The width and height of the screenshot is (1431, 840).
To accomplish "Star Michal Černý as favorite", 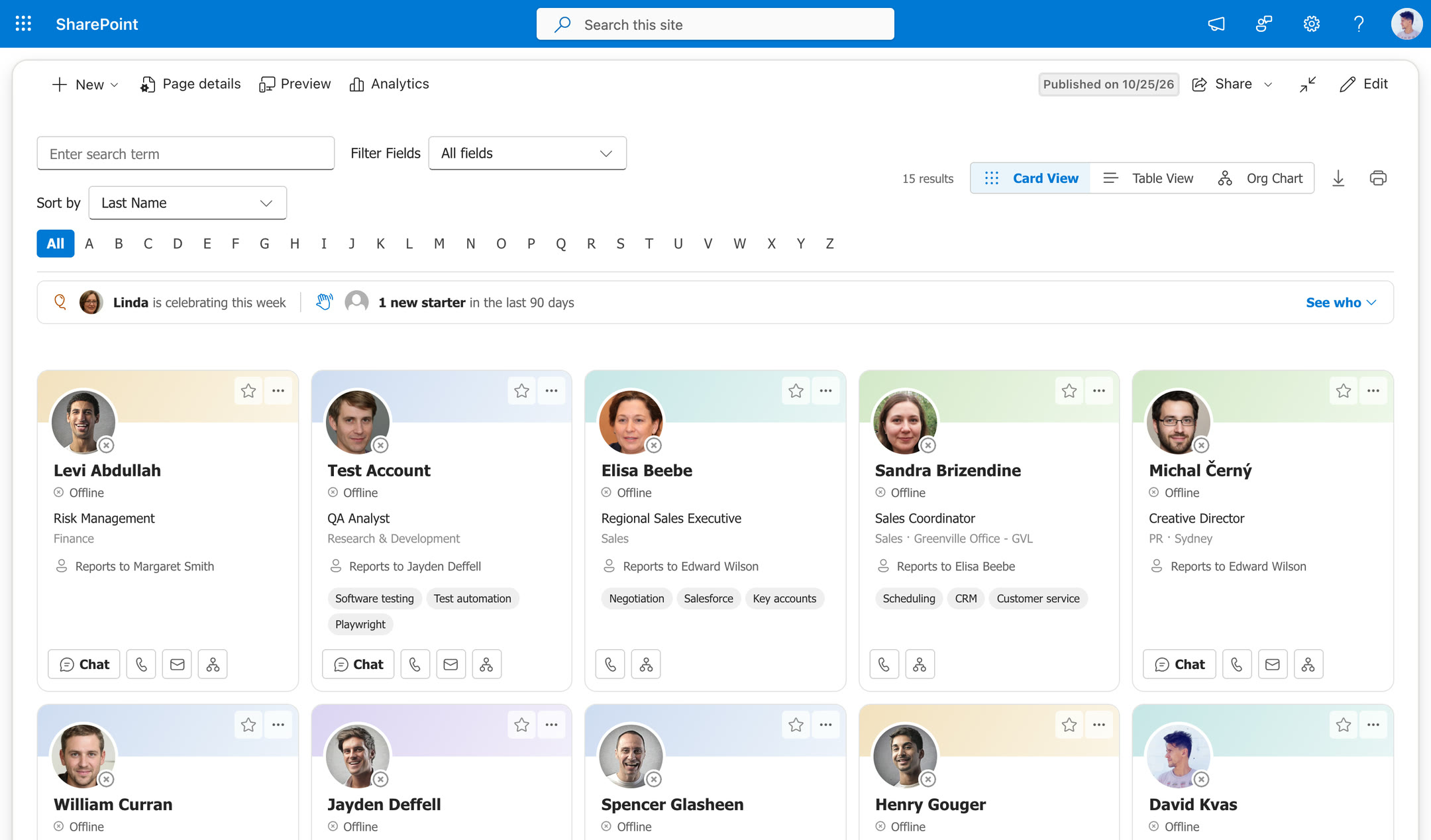I will pos(1344,391).
